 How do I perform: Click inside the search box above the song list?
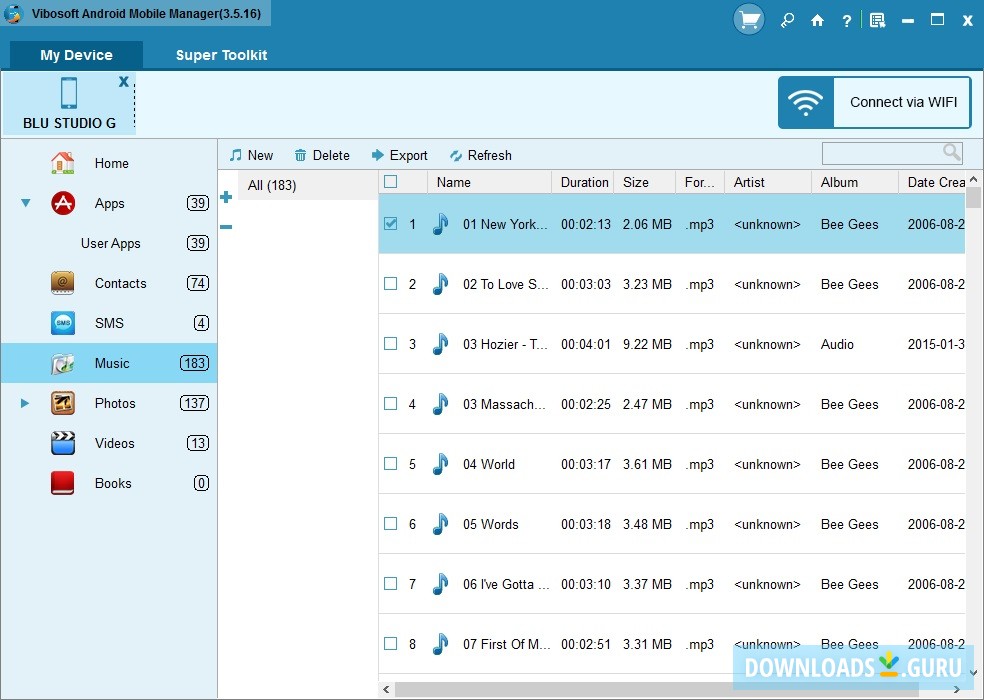(x=885, y=152)
